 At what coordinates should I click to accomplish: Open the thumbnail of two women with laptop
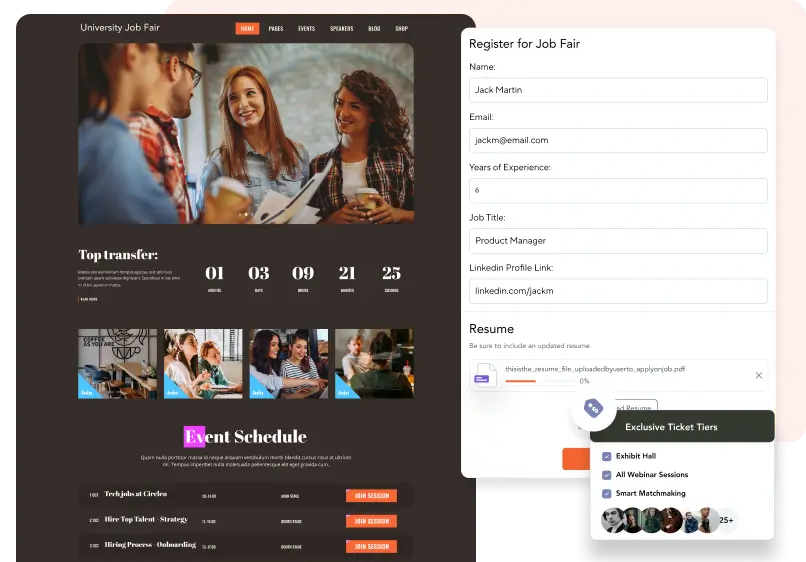click(203, 364)
